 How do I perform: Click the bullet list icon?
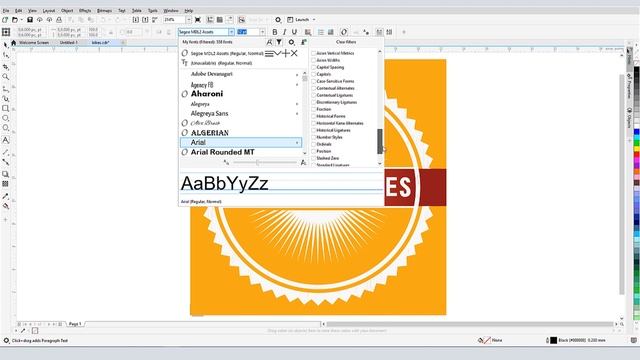321,32
